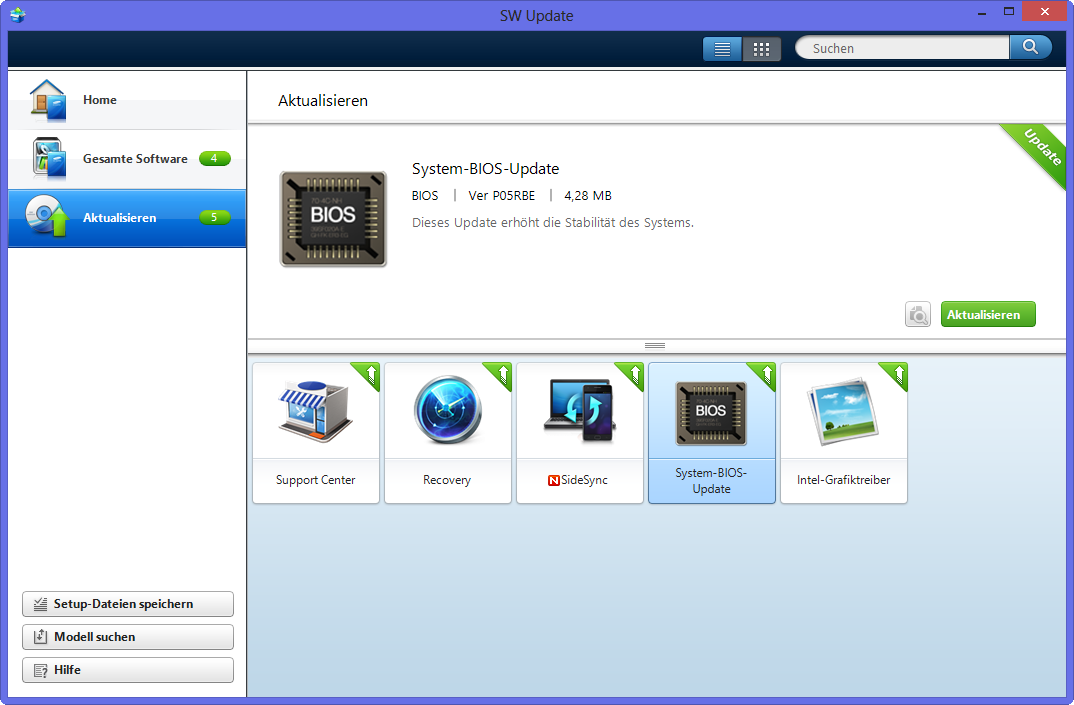Click the Ver P05RBE version text
Viewport: 1074px width, 705px height.
[501, 196]
